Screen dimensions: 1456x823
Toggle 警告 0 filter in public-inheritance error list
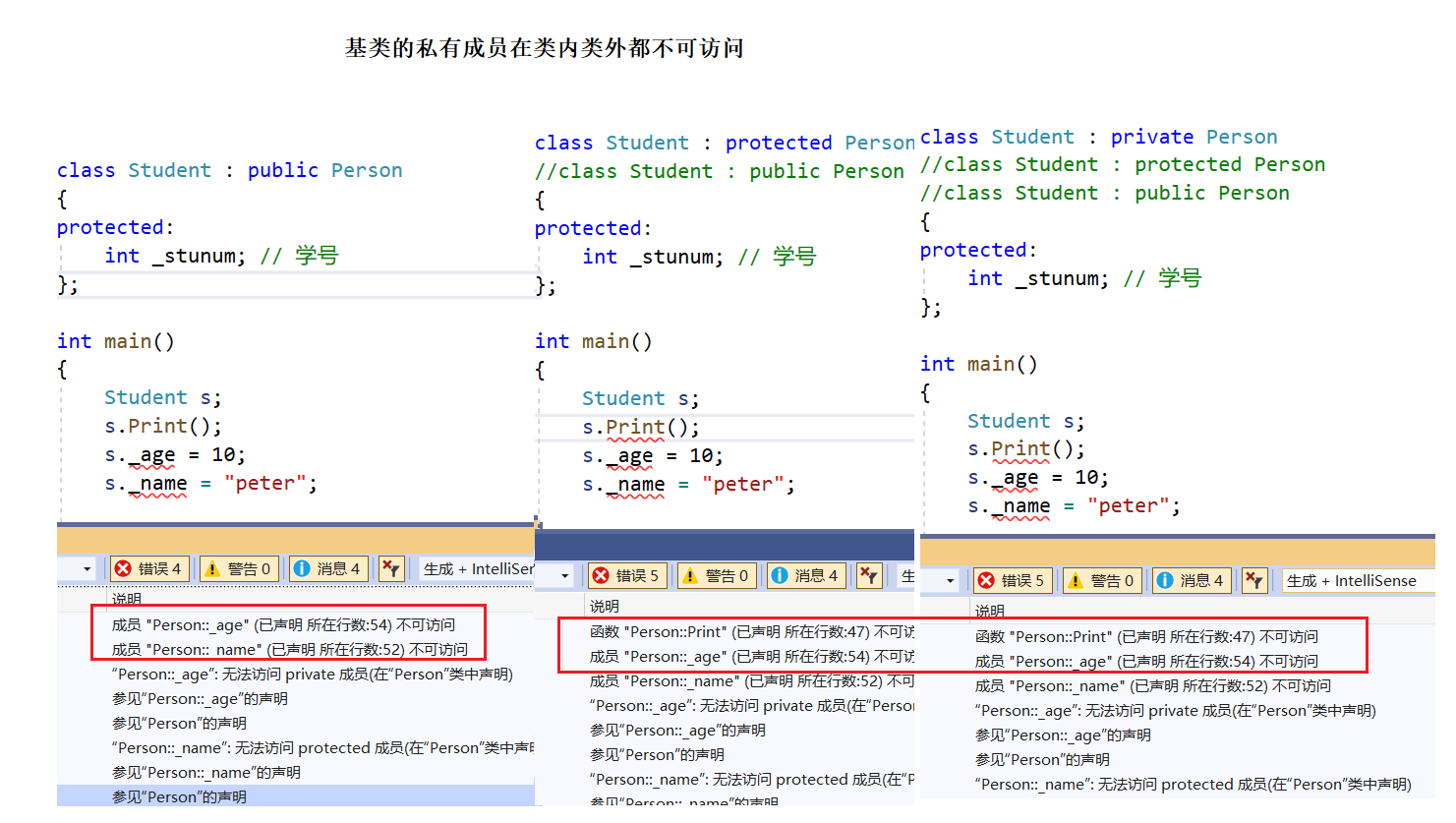[x=239, y=568]
